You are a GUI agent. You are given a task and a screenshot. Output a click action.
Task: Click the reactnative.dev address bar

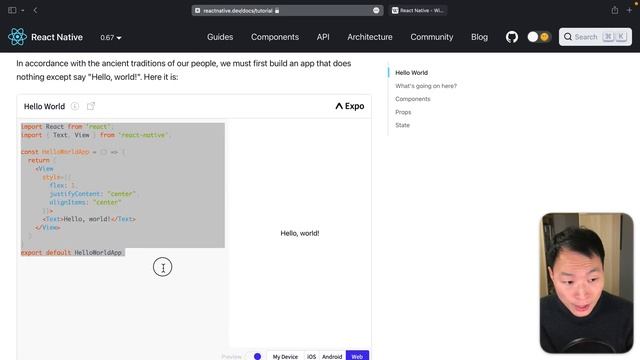pos(287,11)
